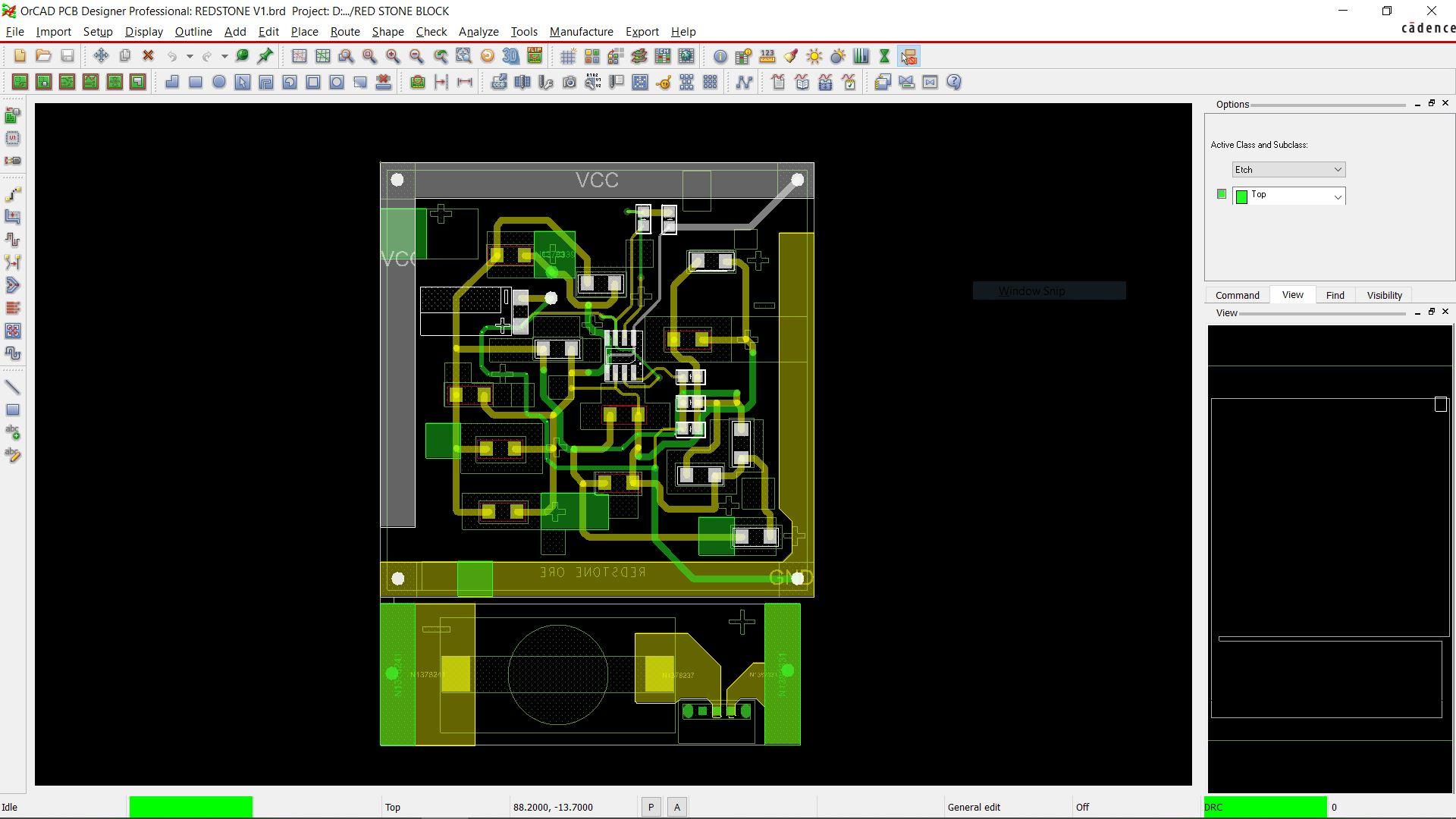Open the Top subclass dropdown
Image resolution: width=1456 pixels, height=819 pixels.
tap(1288, 196)
